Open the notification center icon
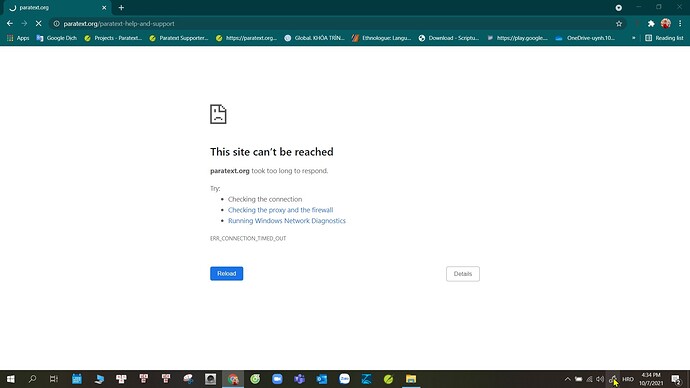The width and height of the screenshot is (690, 388). (x=676, y=379)
